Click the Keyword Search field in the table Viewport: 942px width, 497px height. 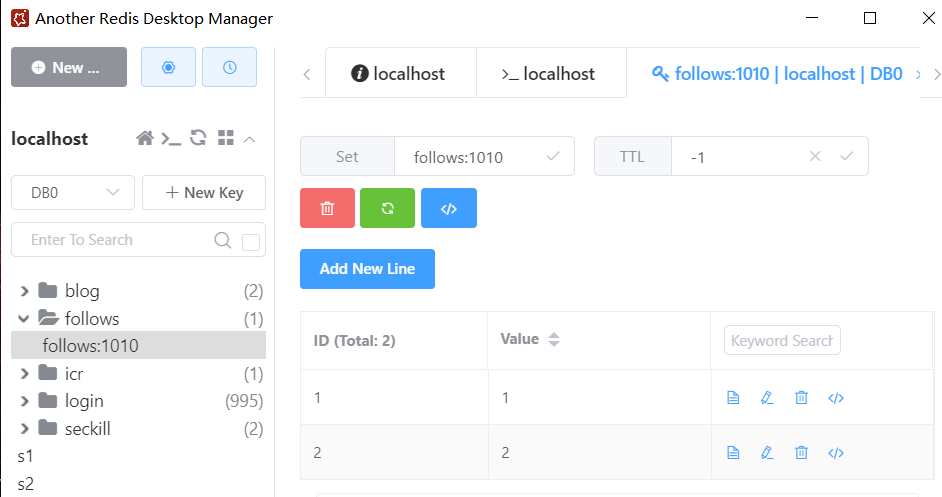[782, 340]
